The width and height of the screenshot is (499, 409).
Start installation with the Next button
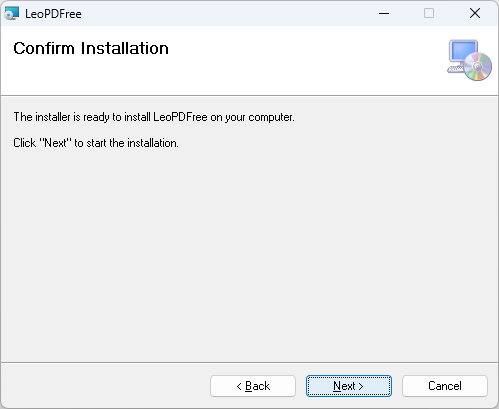(x=349, y=386)
